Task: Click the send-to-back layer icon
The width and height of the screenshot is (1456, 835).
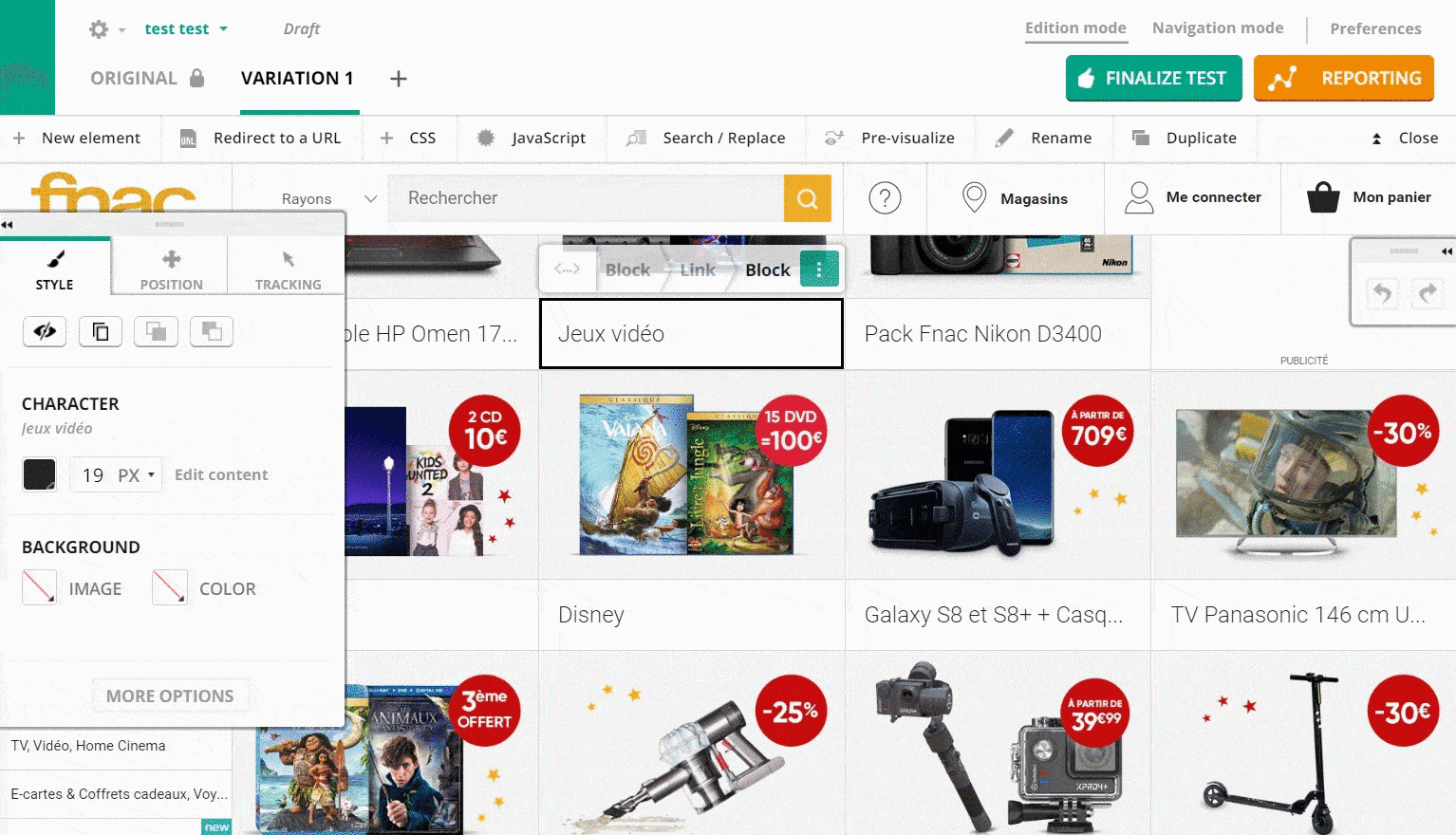Action: [212, 332]
